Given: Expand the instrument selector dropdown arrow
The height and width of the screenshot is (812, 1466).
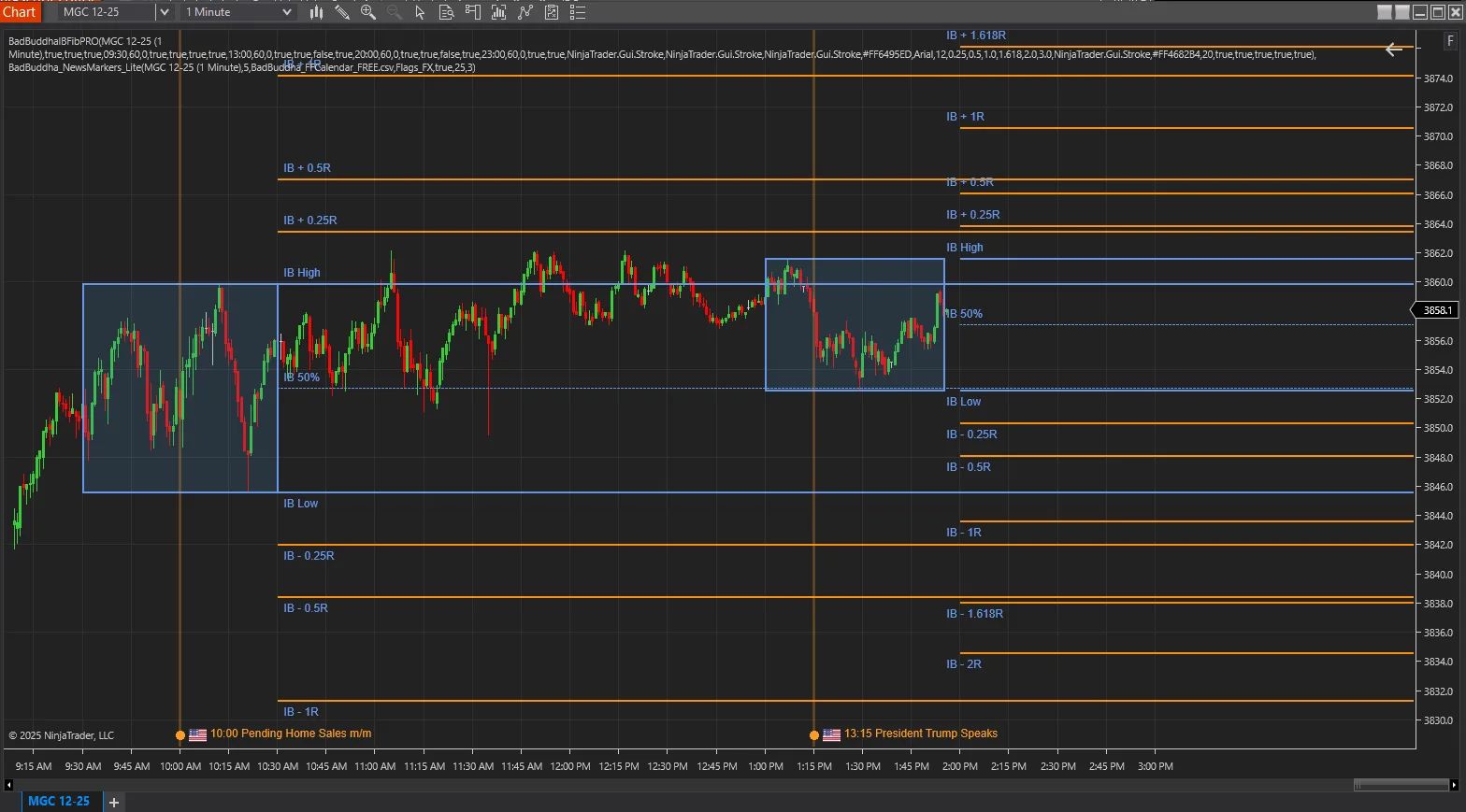Looking at the screenshot, I should click(x=165, y=12).
